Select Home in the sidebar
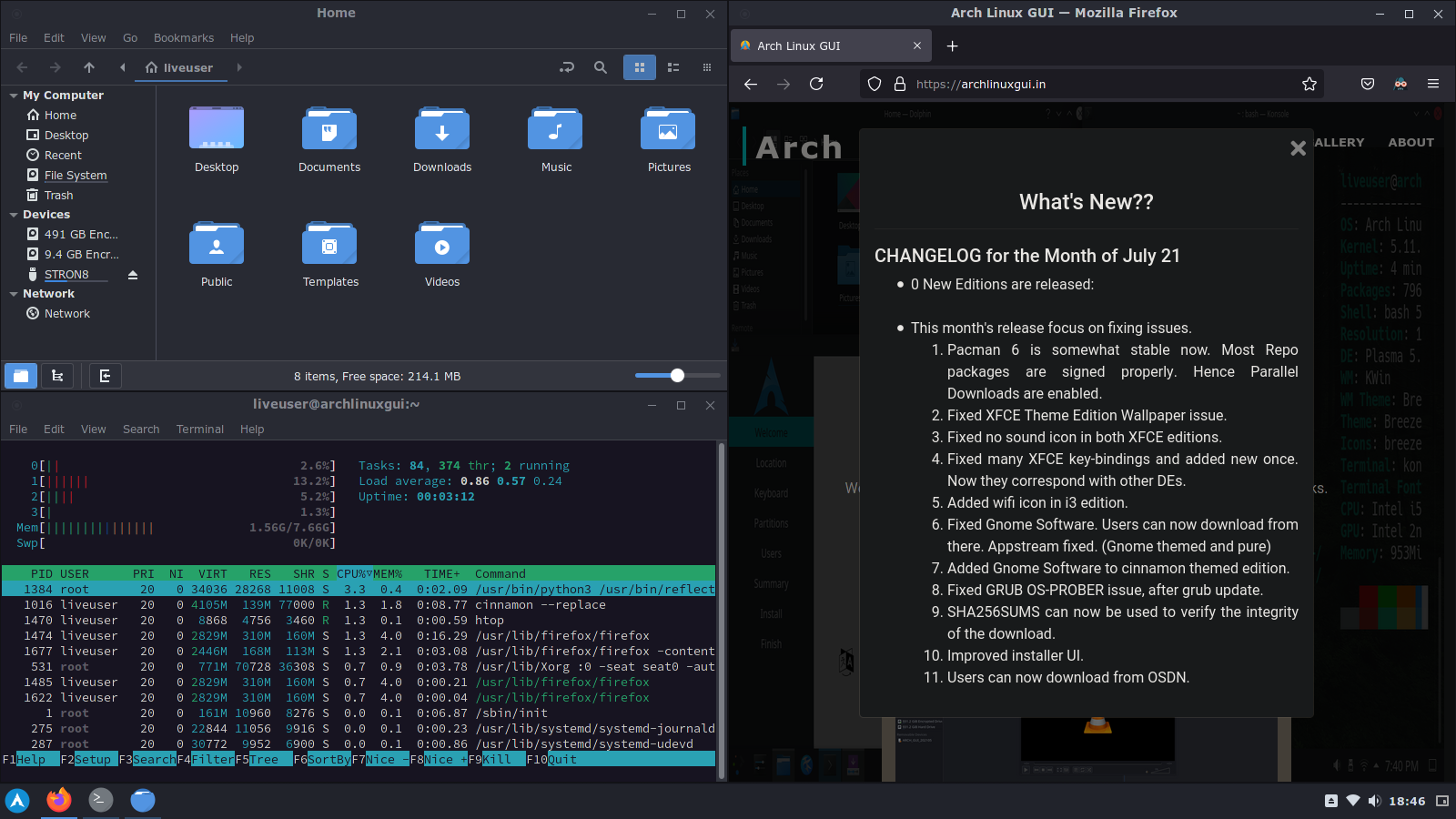This screenshot has width=1456, height=819. click(x=60, y=116)
